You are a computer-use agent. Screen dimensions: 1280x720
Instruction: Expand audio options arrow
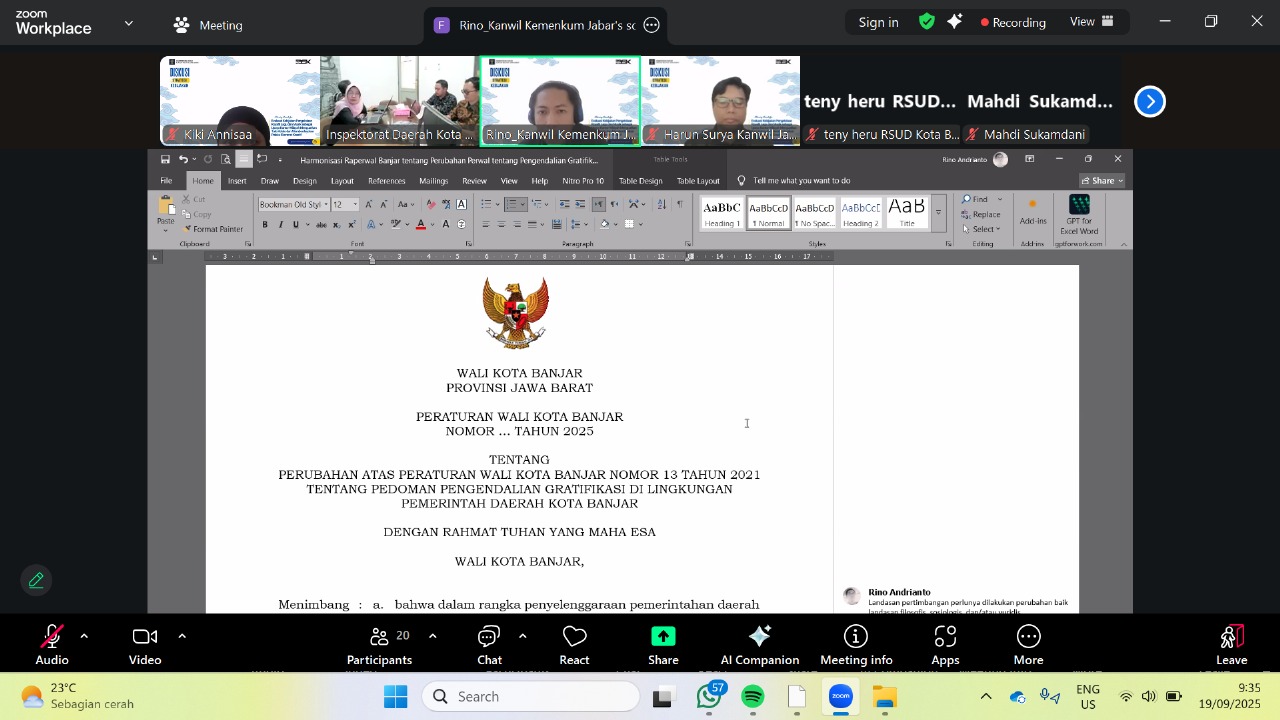[x=84, y=636]
